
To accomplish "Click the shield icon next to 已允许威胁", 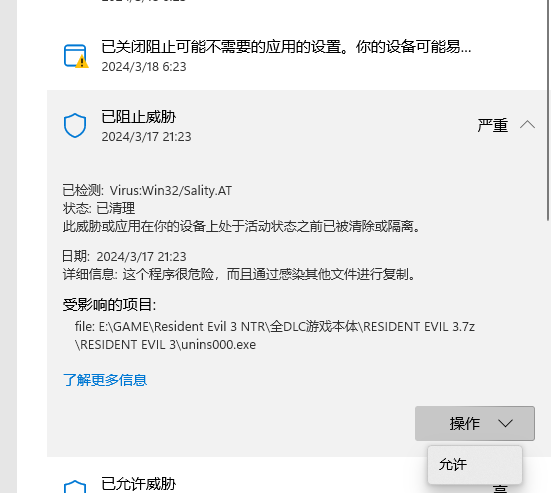I will [x=75, y=487].
